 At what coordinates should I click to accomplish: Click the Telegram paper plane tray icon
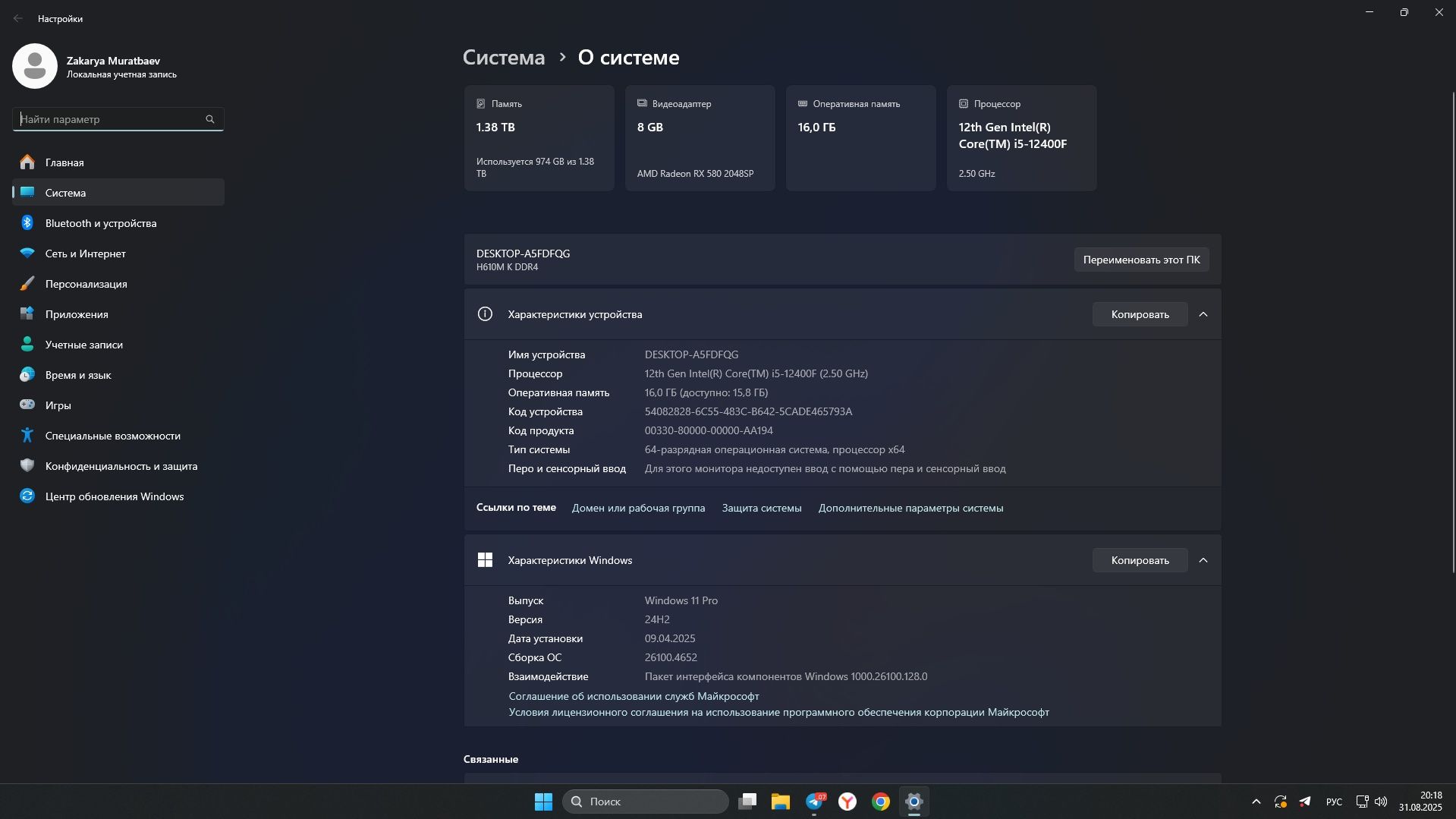click(1305, 802)
